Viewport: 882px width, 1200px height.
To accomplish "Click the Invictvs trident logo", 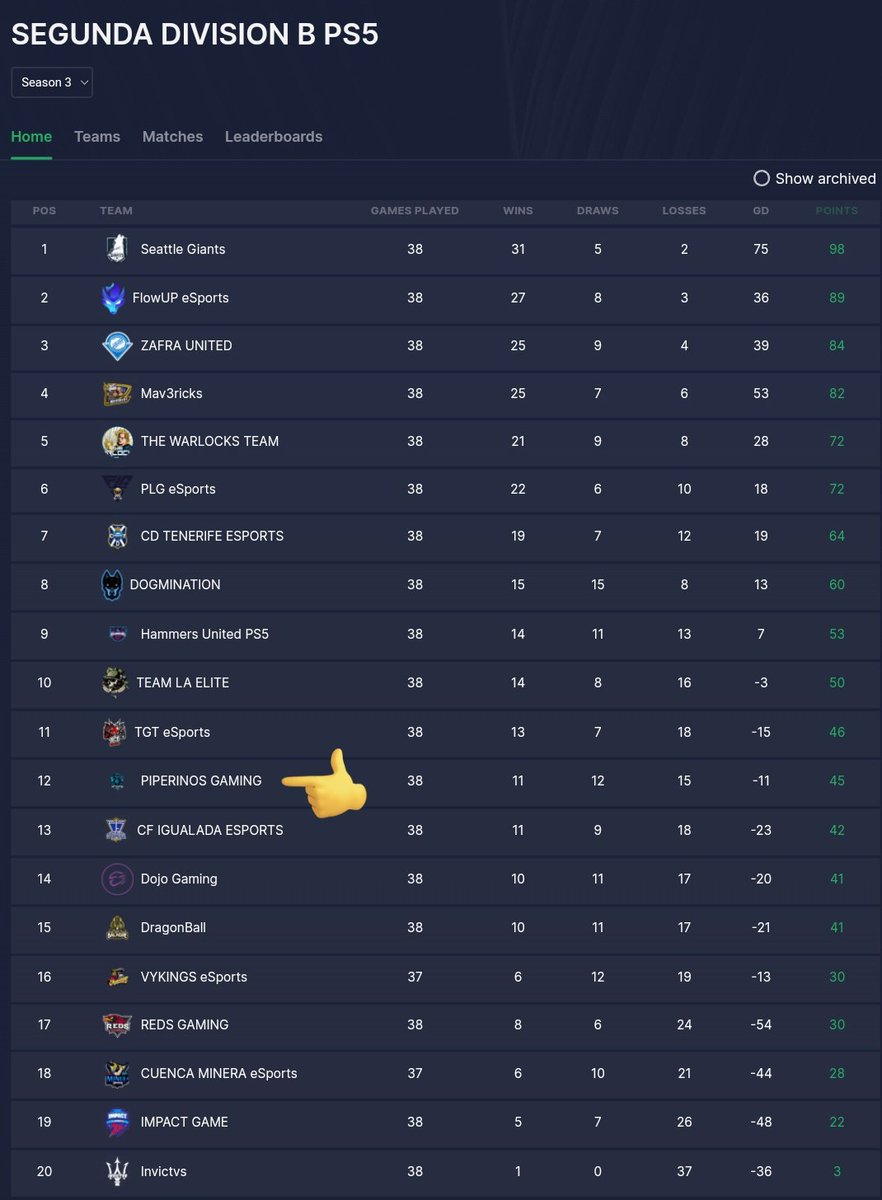I will pyautogui.click(x=117, y=1171).
